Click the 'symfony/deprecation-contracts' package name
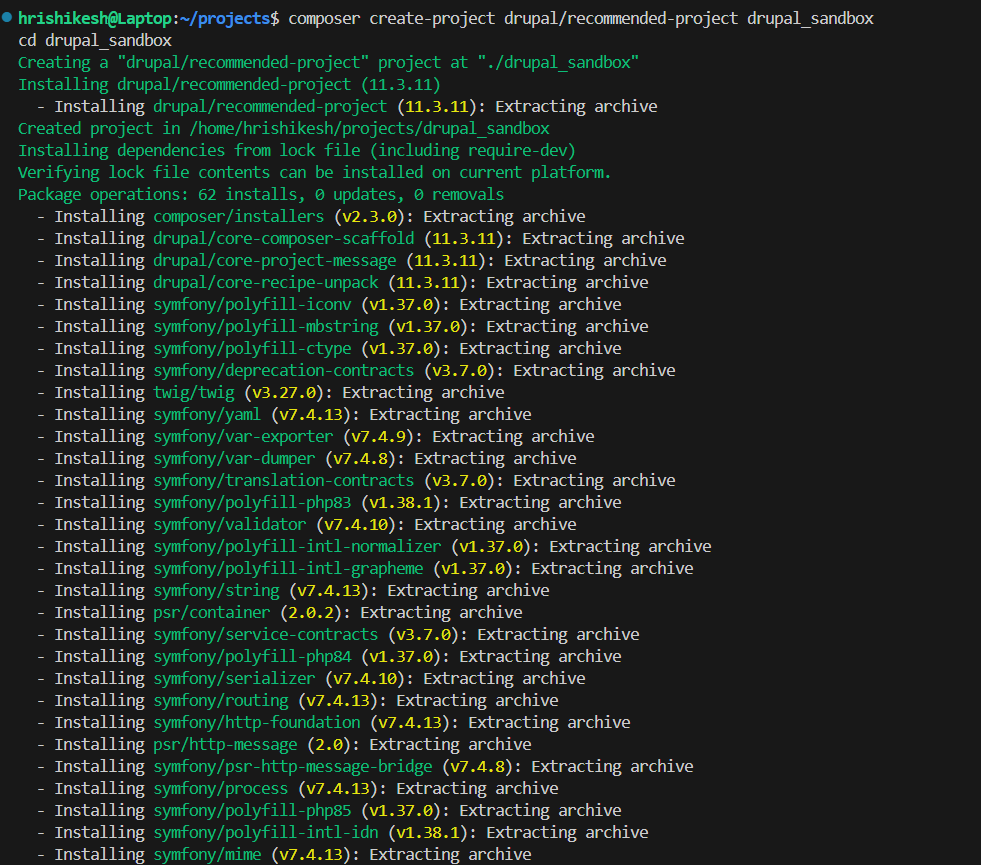 284,370
